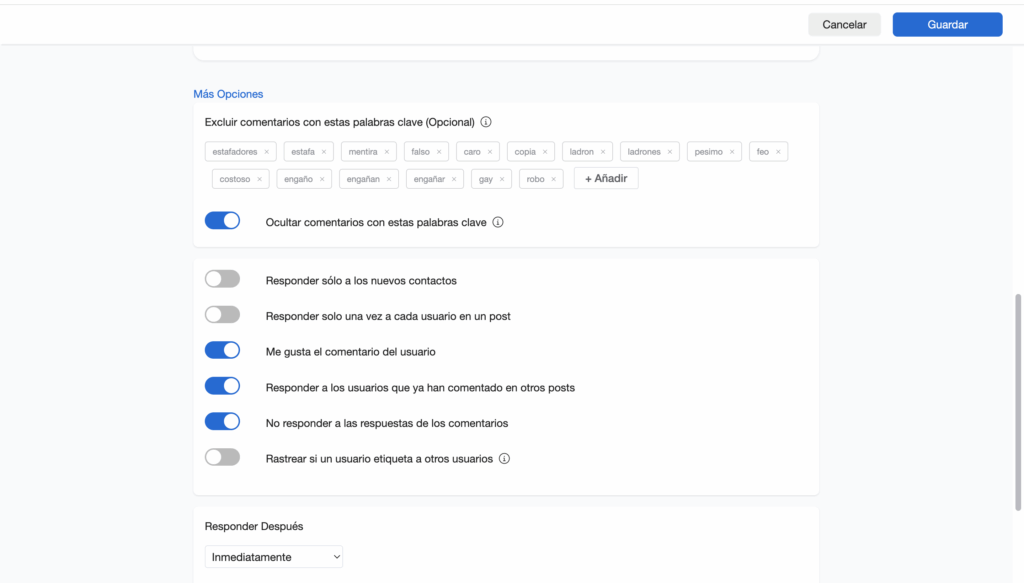Image resolution: width=1024 pixels, height=583 pixels.
Task: Show info for Rastrear etiqueta a otros usuarios
Action: click(504, 459)
